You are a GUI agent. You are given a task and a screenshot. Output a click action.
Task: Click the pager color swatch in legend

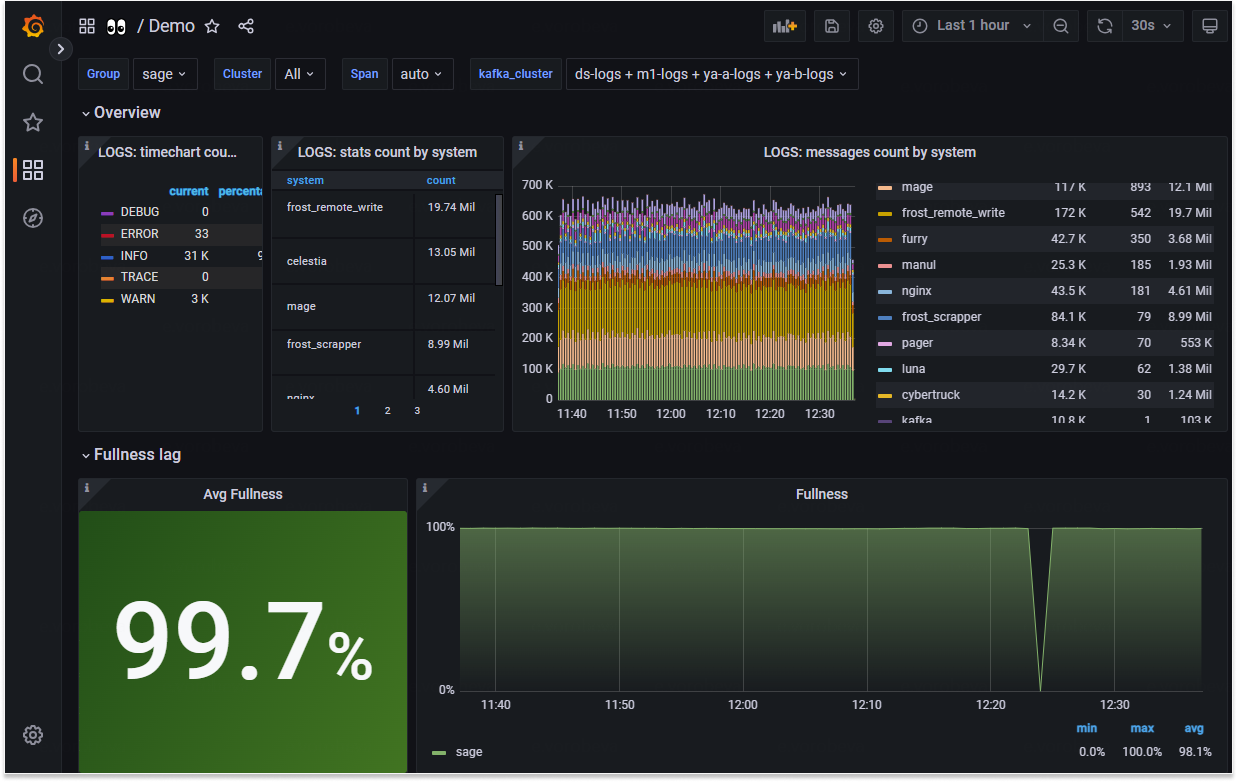(884, 344)
